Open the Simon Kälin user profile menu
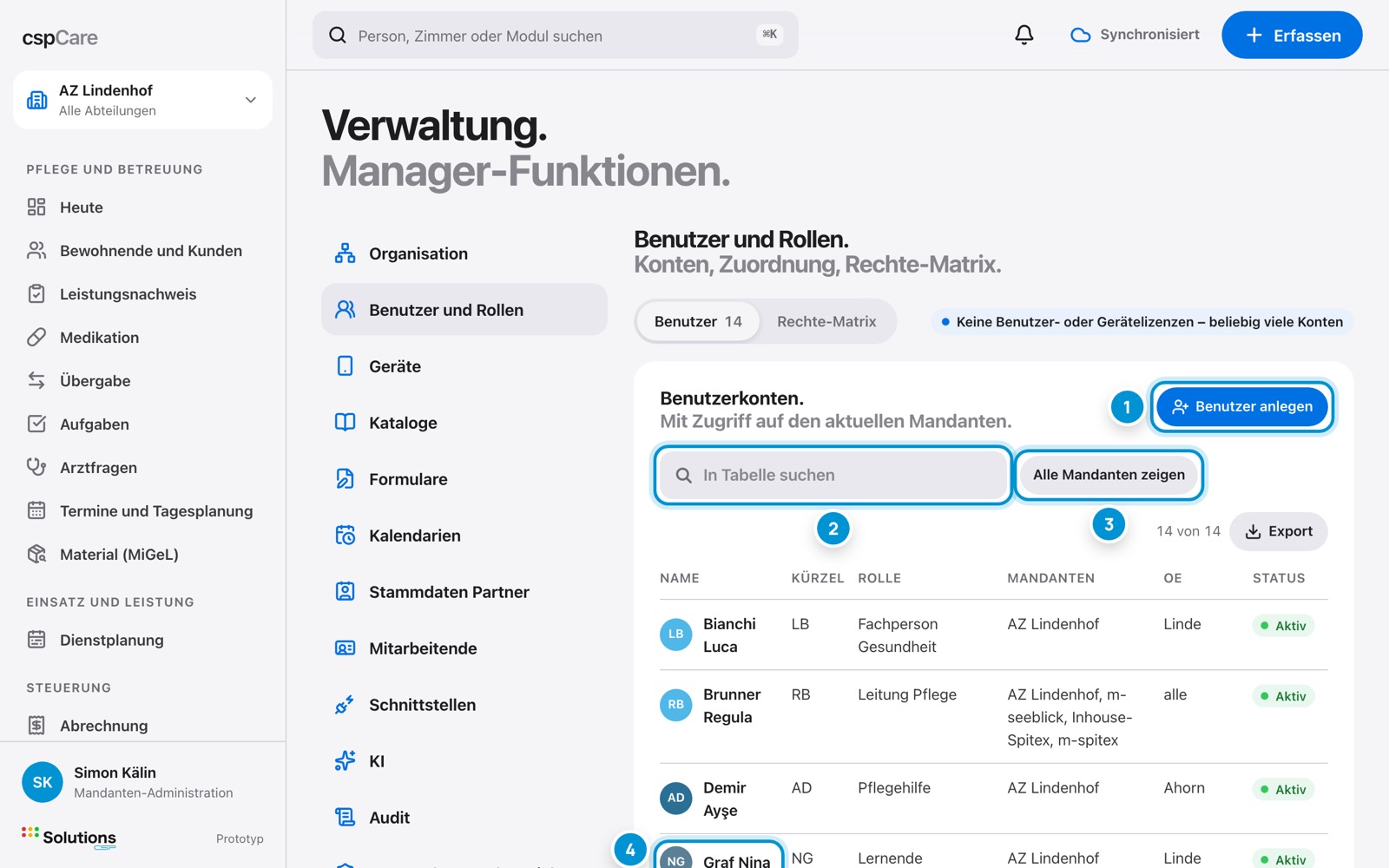Viewport: 1389px width, 868px height. (142, 782)
